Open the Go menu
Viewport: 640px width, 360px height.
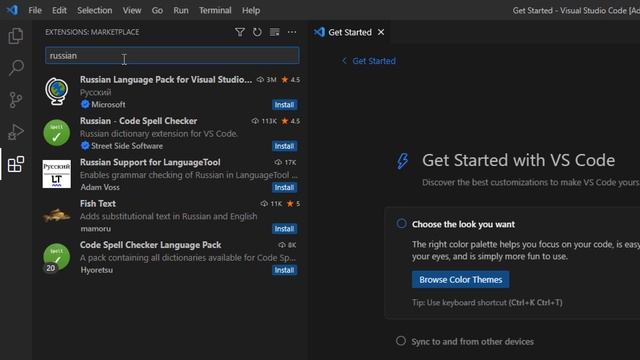(x=157, y=10)
